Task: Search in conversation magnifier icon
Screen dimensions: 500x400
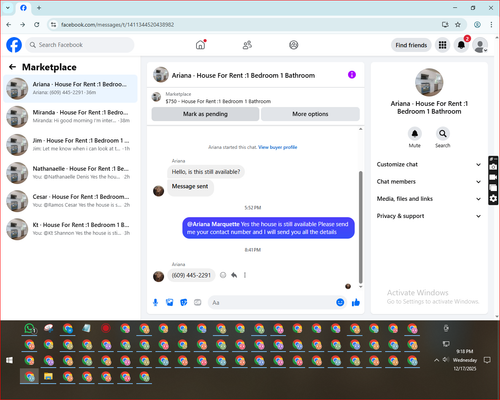Action: click(x=443, y=134)
